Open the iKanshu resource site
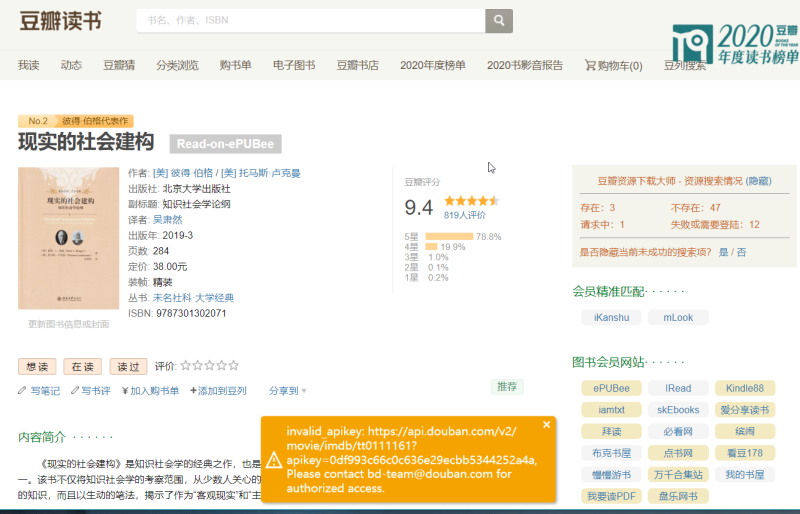Image resolution: width=800 pixels, height=514 pixels. [611, 317]
